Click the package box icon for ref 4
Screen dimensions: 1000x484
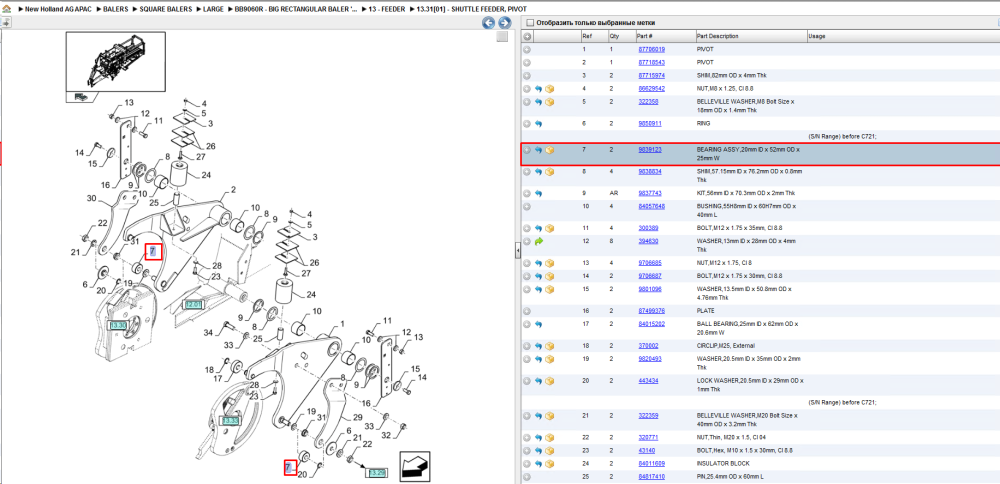(549, 89)
